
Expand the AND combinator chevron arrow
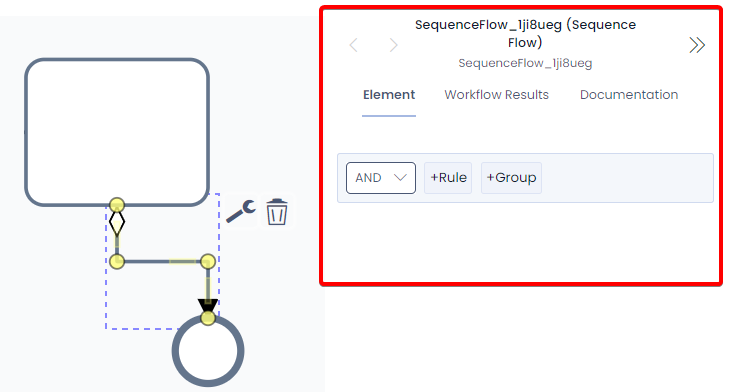pyautogui.click(x=400, y=178)
